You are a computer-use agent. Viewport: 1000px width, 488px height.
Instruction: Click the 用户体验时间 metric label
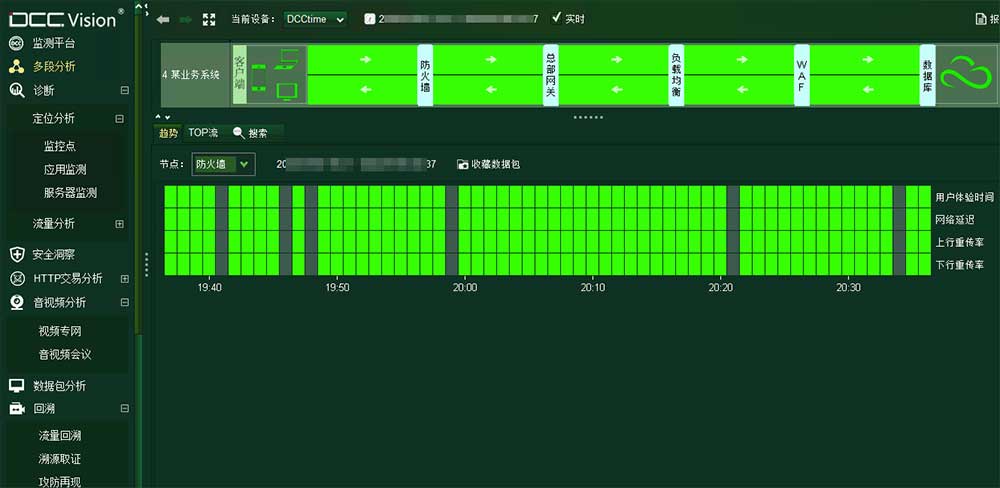[x=965, y=197]
